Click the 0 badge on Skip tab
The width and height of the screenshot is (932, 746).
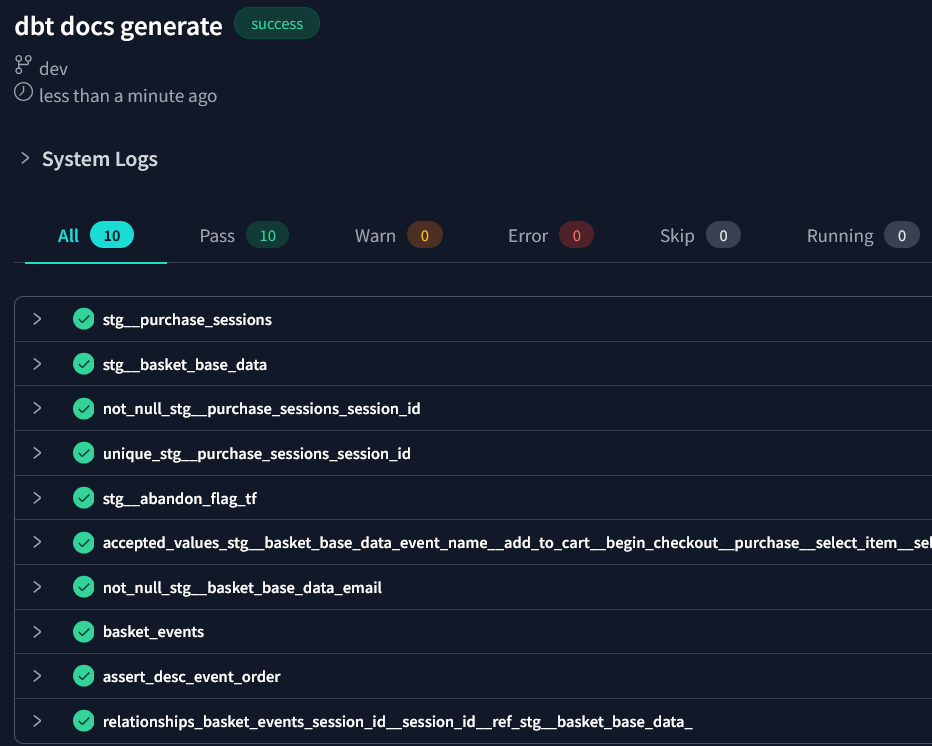723,235
